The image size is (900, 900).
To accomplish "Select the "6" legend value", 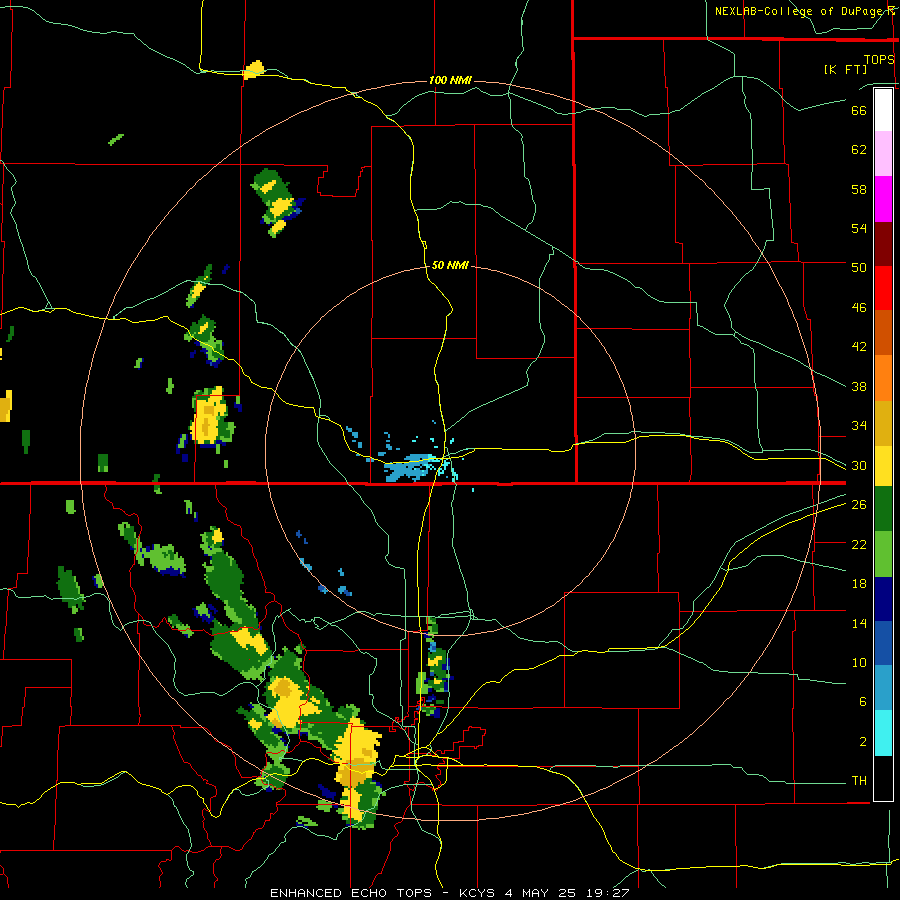I will [862, 702].
